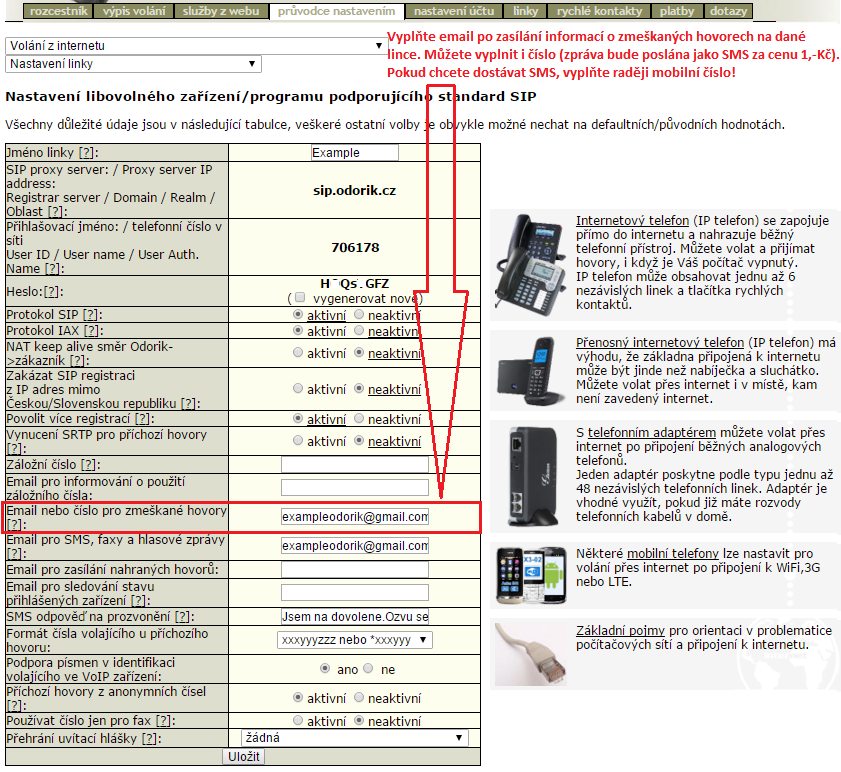Open help [?] next to Jméno linky

click(87, 153)
